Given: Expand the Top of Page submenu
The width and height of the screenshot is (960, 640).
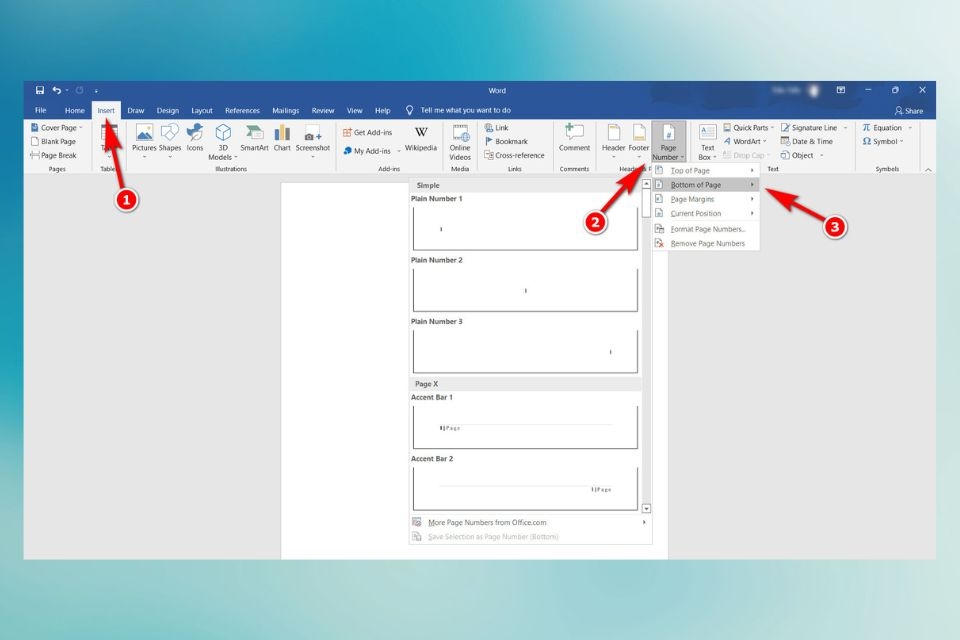Looking at the screenshot, I should (x=705, y=170).
